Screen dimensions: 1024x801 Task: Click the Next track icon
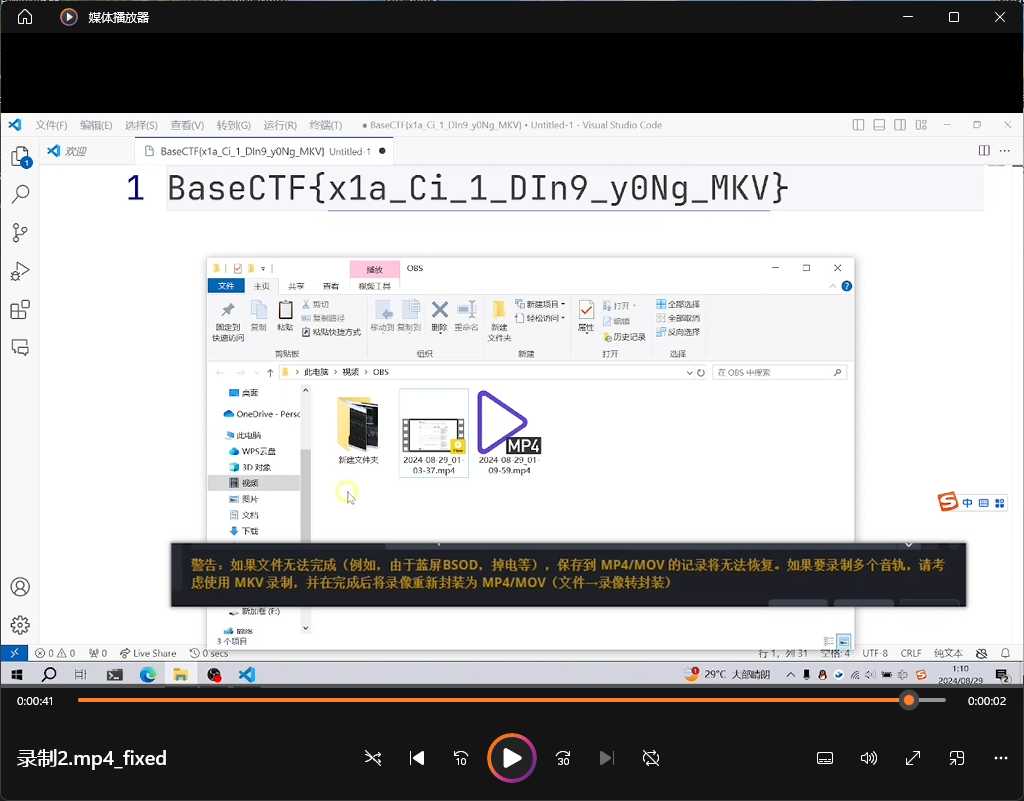tap(606, 758)
